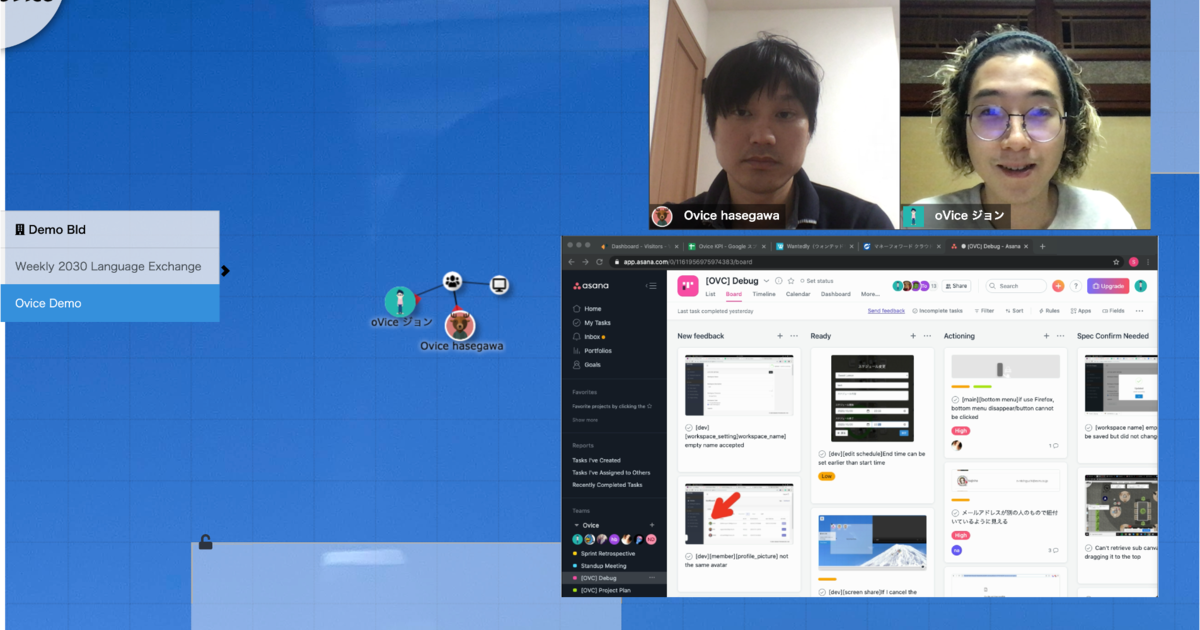
Task: Open the Fields customization
Action: [x=1114, y=311]
